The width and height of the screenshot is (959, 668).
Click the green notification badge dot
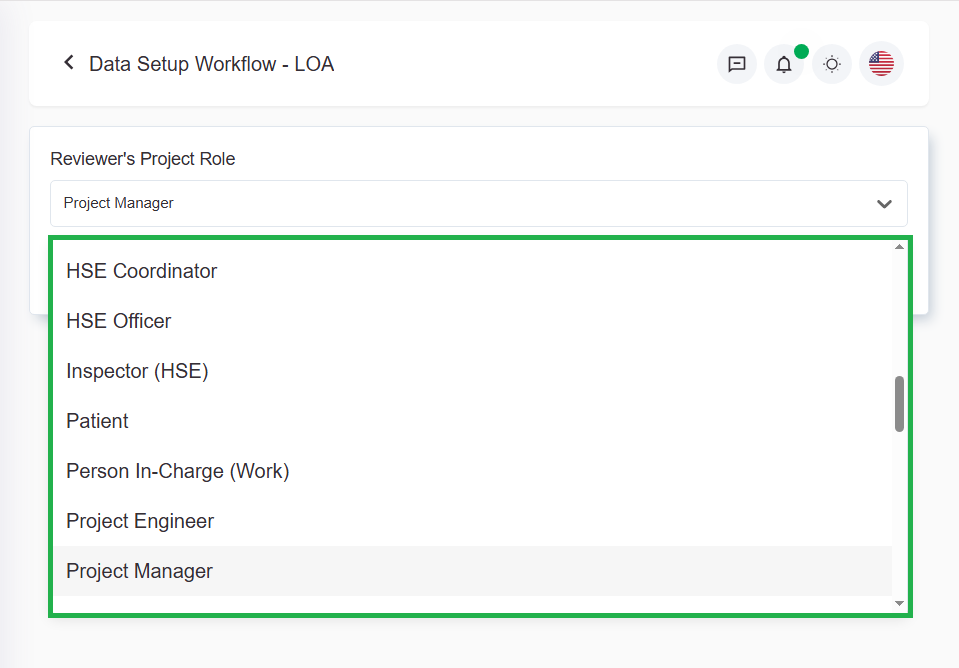point(801,51)
